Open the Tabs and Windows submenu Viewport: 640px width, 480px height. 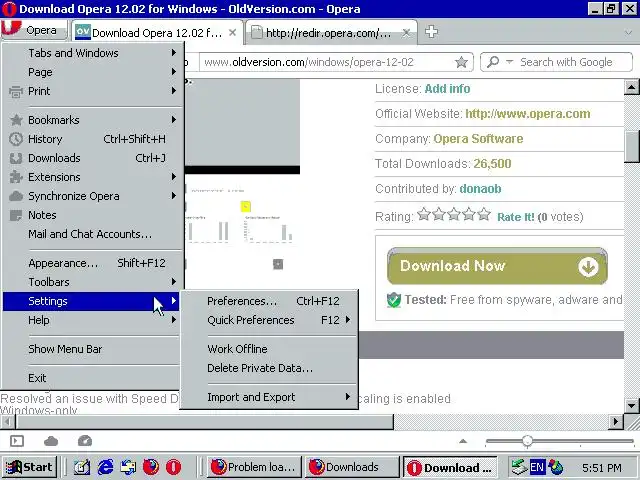click(x=92, y=53)
